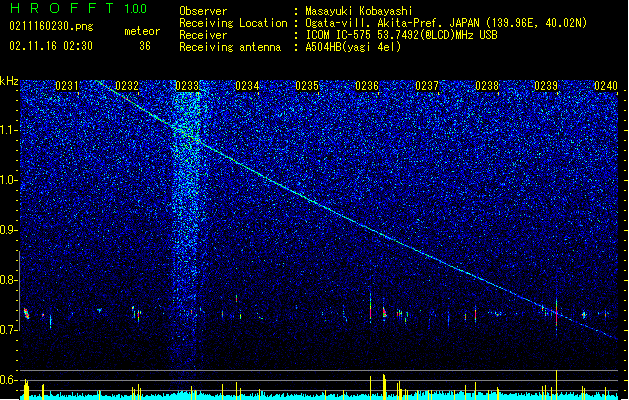This screenshot has height=400, width=629.
Task: Click the 0.7 kHz axis label
Action: 9,330
